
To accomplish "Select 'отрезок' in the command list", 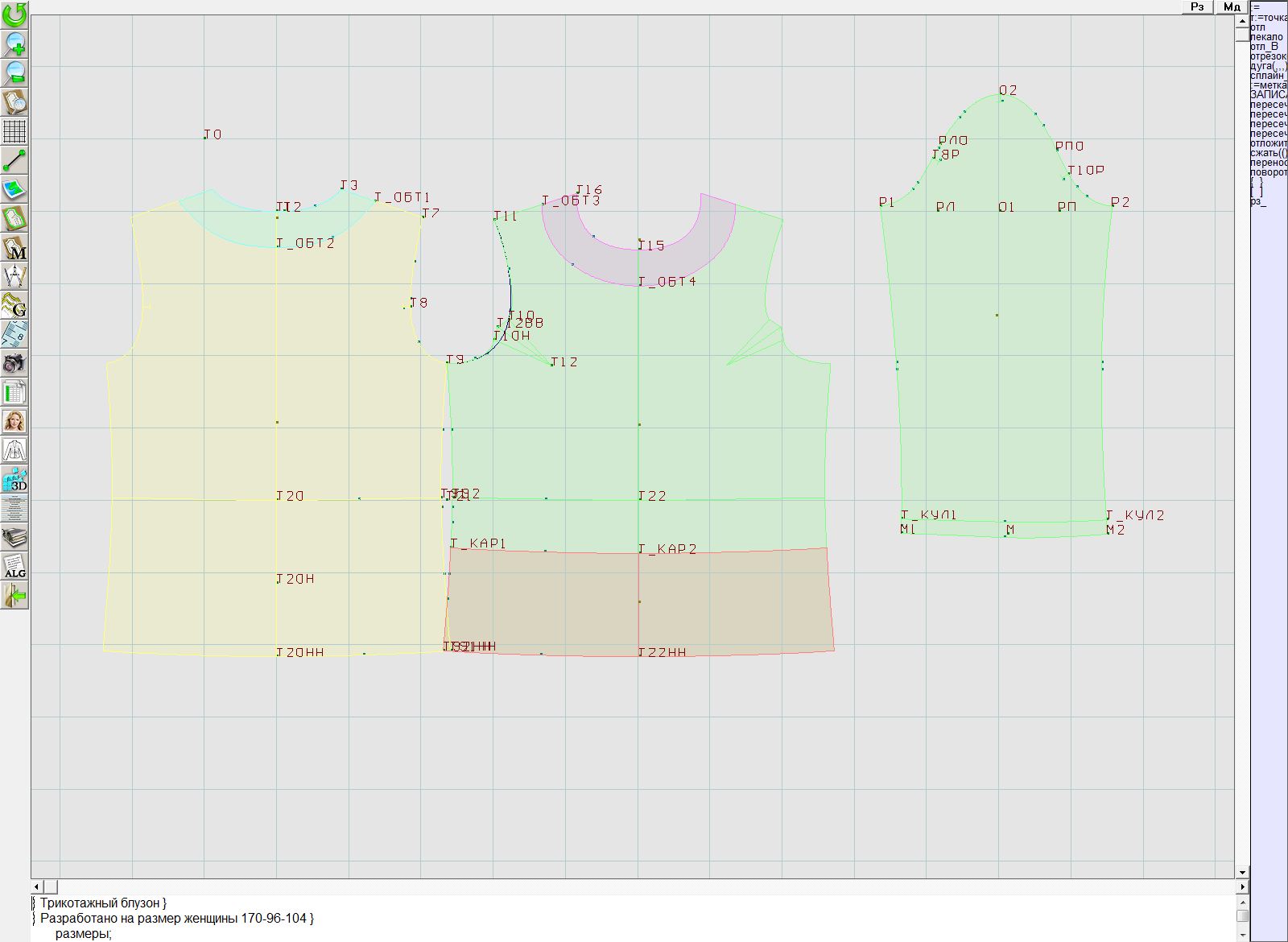I will [x=1269, y=56].
